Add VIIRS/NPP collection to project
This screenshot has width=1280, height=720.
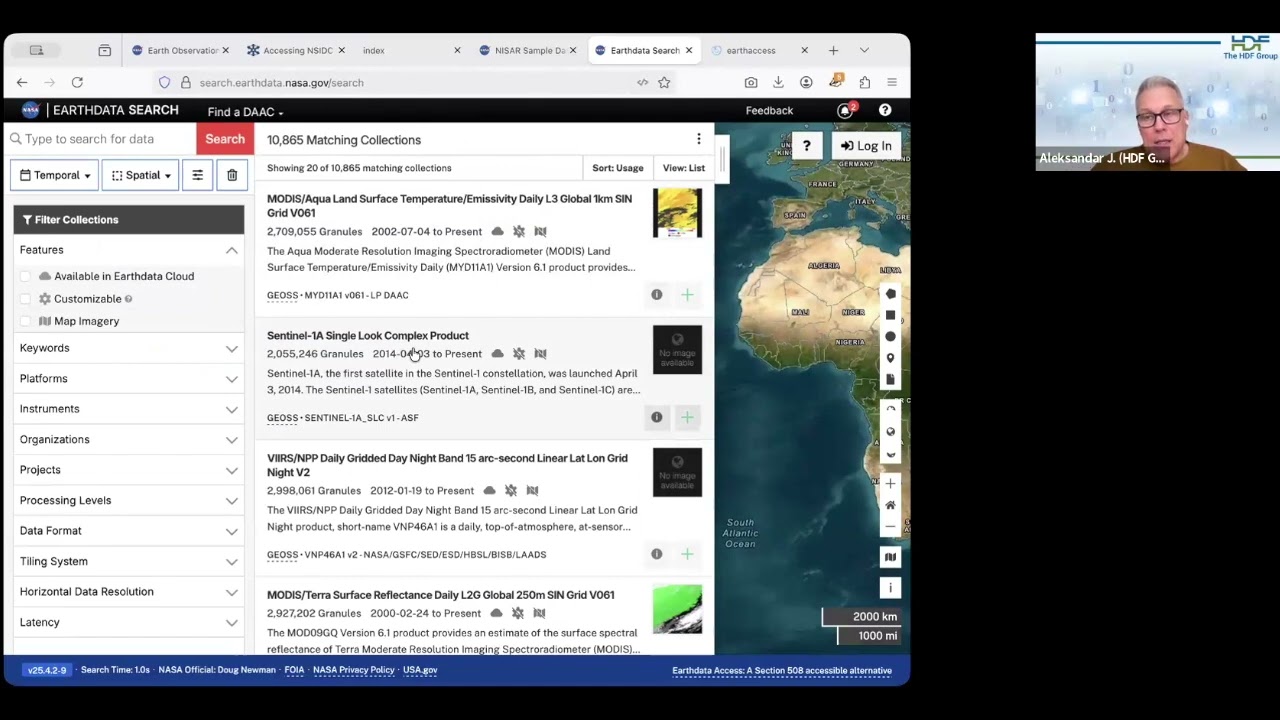tap(687, 554)
